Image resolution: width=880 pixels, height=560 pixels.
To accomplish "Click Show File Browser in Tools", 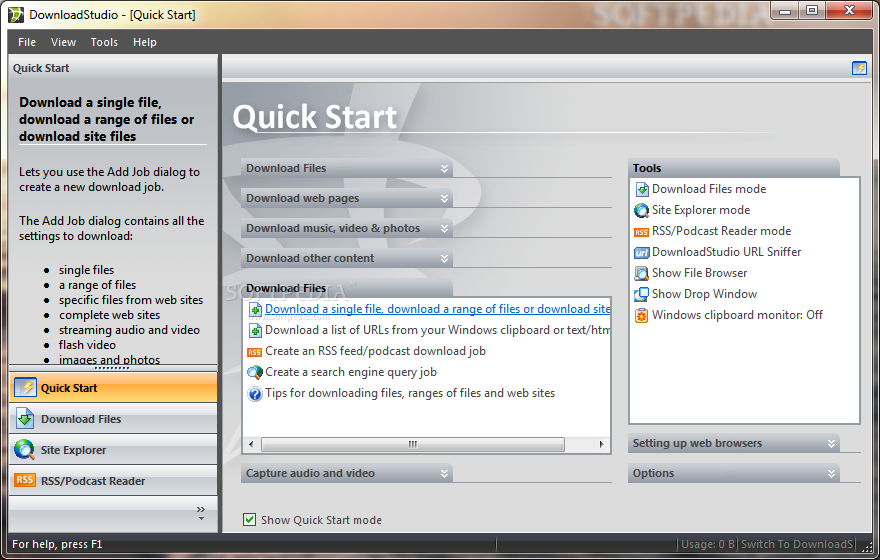I will tap(700, 273).
